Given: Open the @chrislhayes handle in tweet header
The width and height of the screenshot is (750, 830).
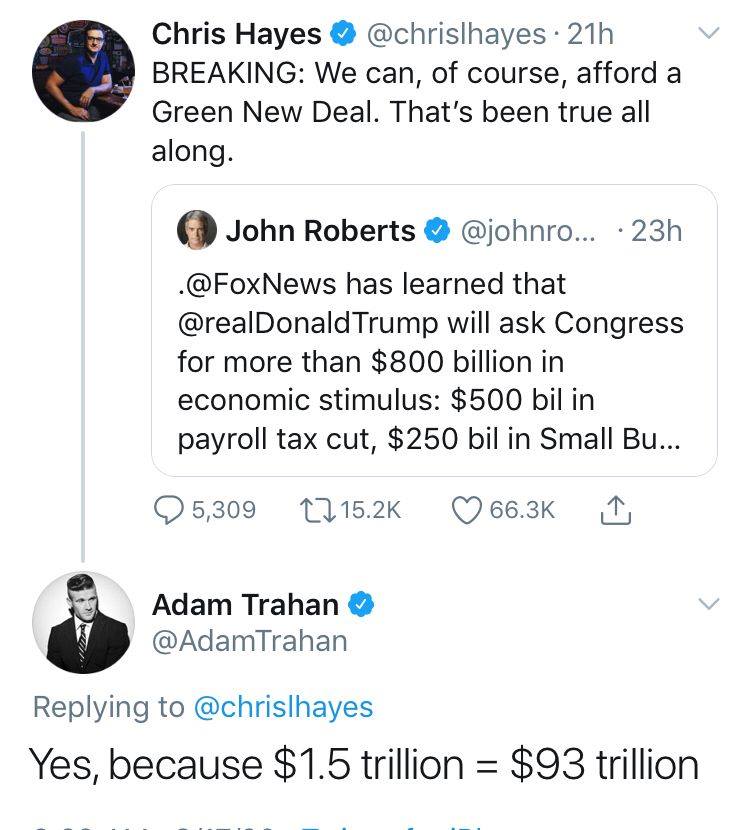Looking at the screenshot, I should (x=456, y=34).
